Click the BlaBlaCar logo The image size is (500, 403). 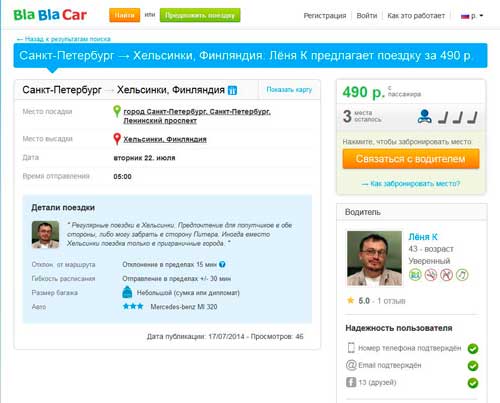(x=50, y=15)
